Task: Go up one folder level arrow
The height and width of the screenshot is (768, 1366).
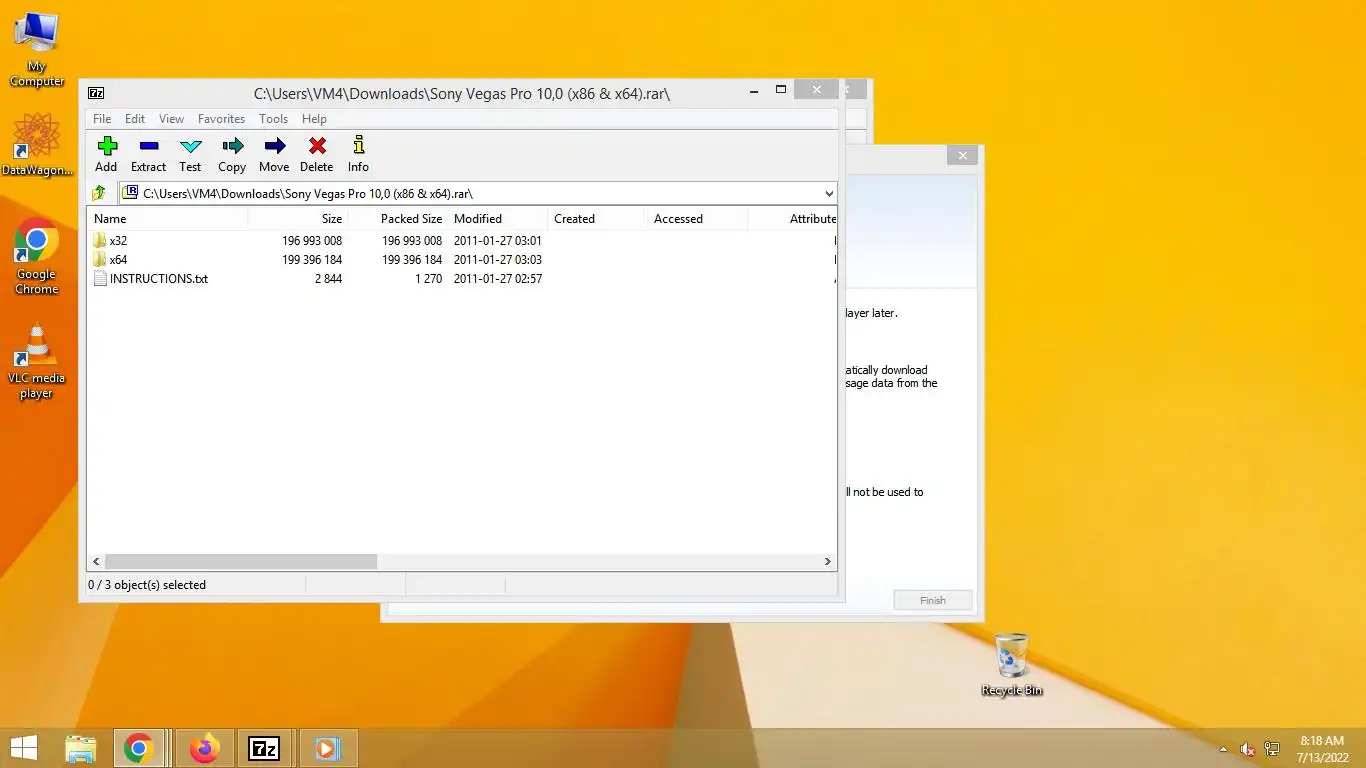Action: [99, 193]
